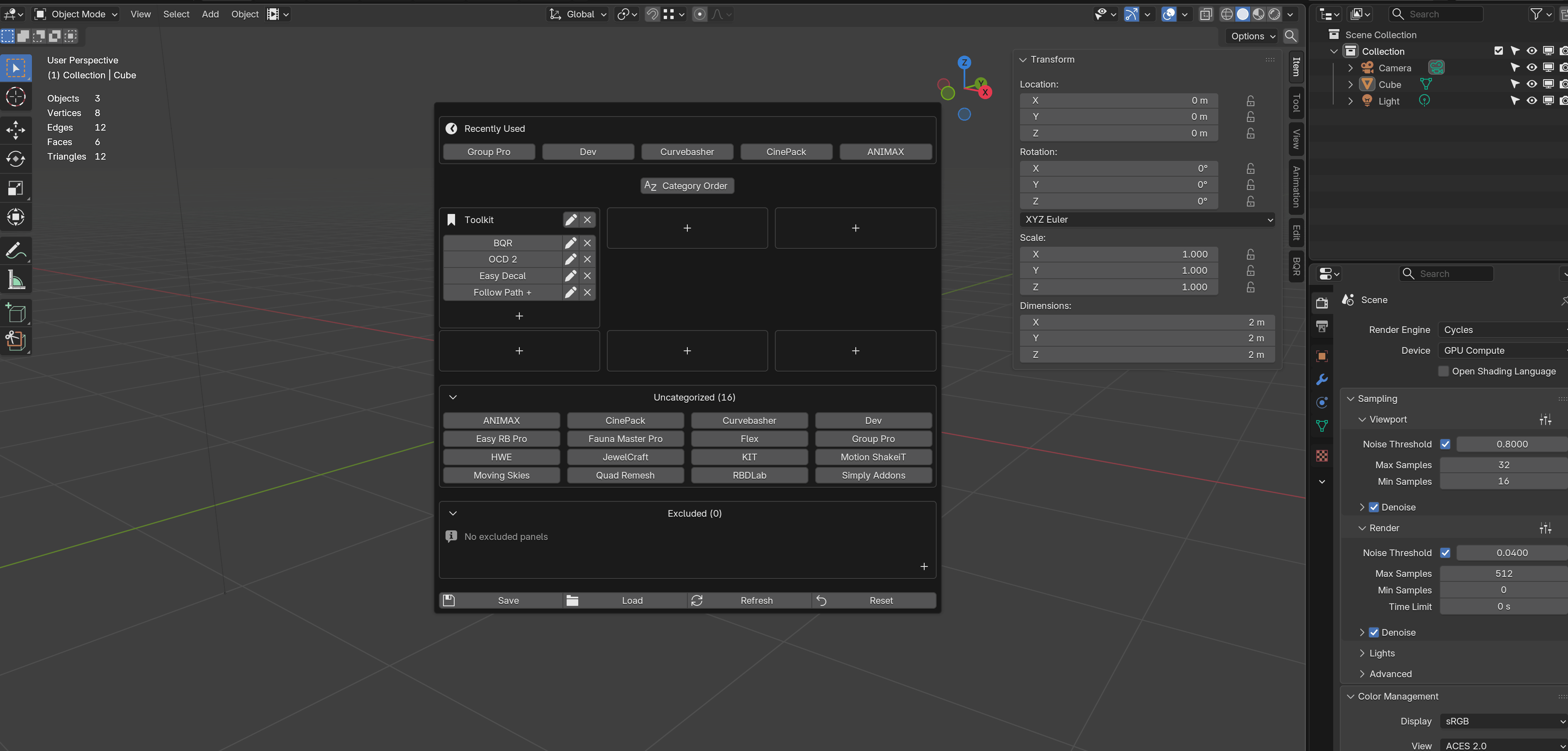Select the Rotate tool
The width and height of the screenshot is (1568, 751).
(16, 159)
